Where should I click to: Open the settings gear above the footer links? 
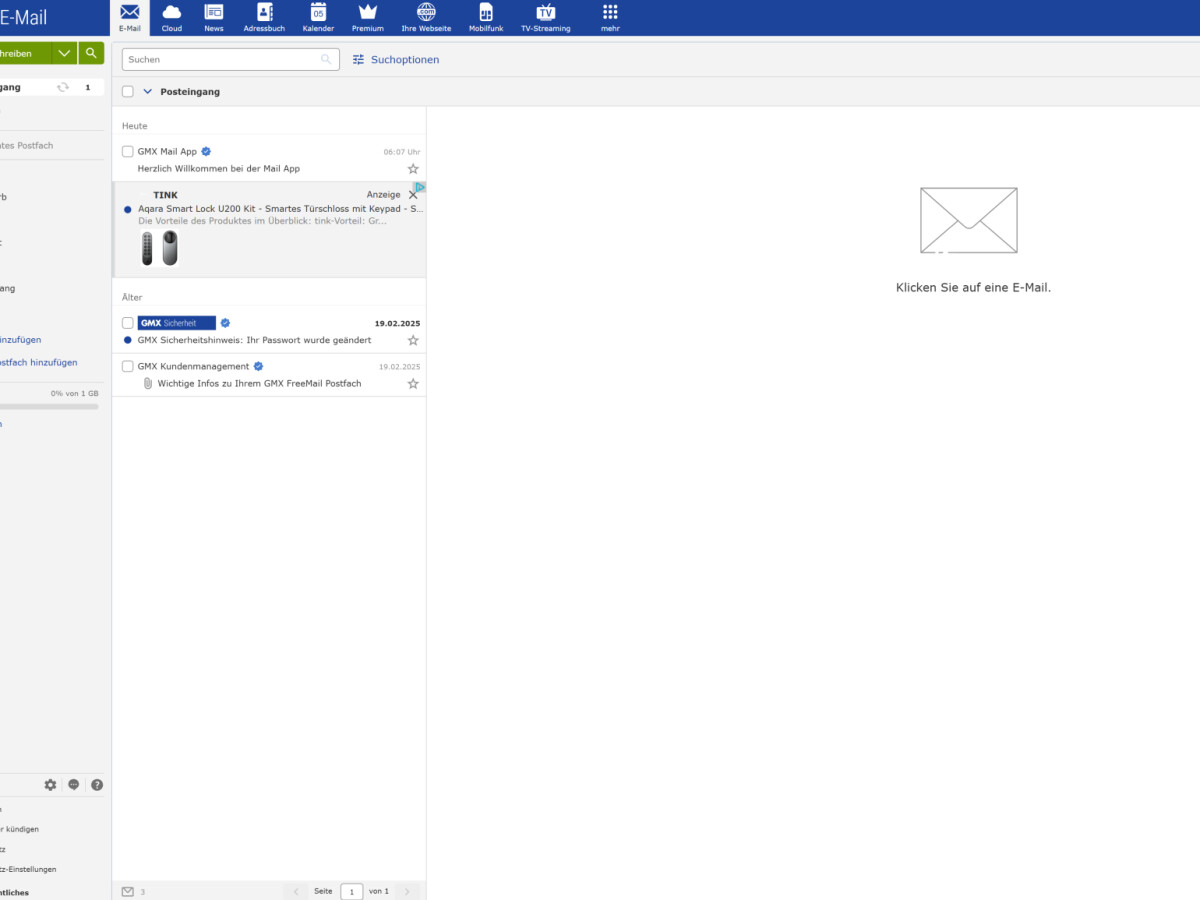pyautogui.click(x=50, y=784)
